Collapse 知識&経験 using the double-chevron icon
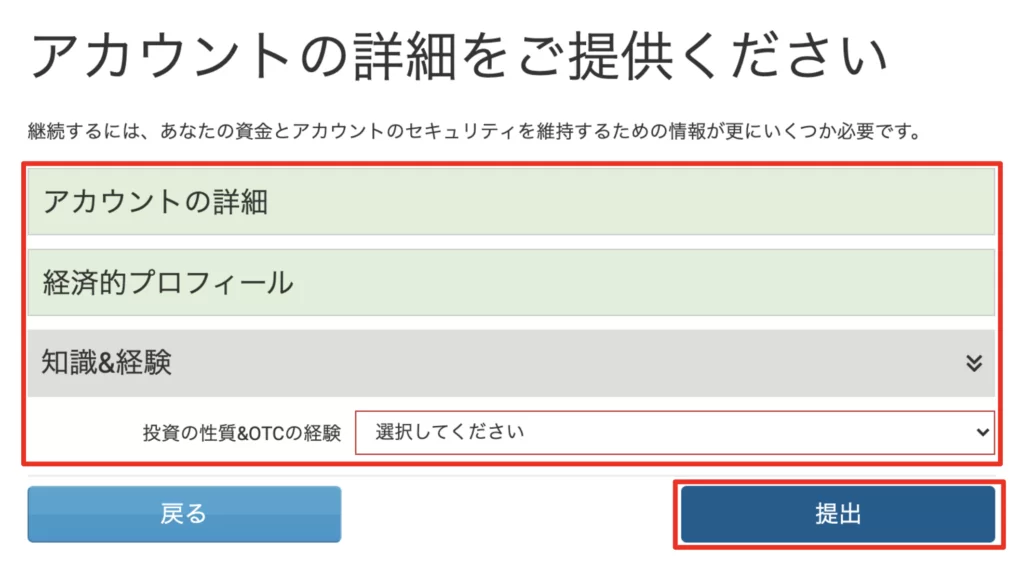 (974, 363)
